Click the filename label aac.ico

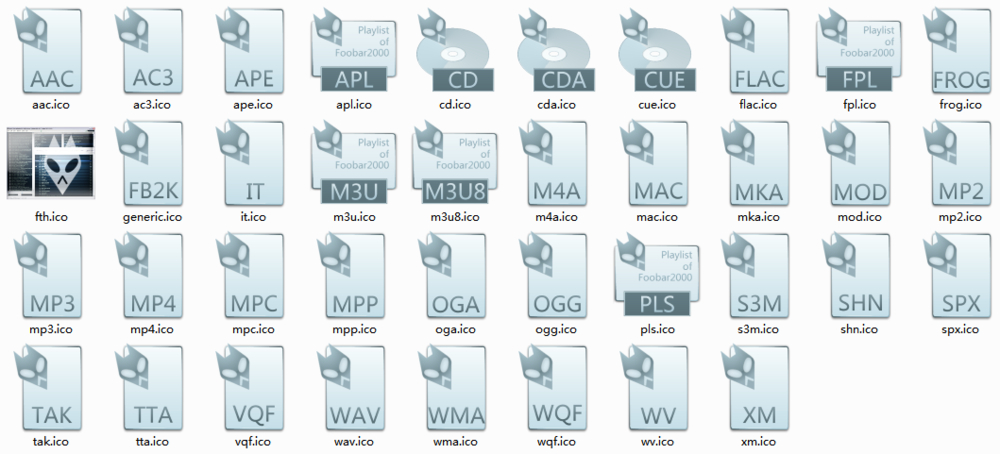click(x=51, y=105)
